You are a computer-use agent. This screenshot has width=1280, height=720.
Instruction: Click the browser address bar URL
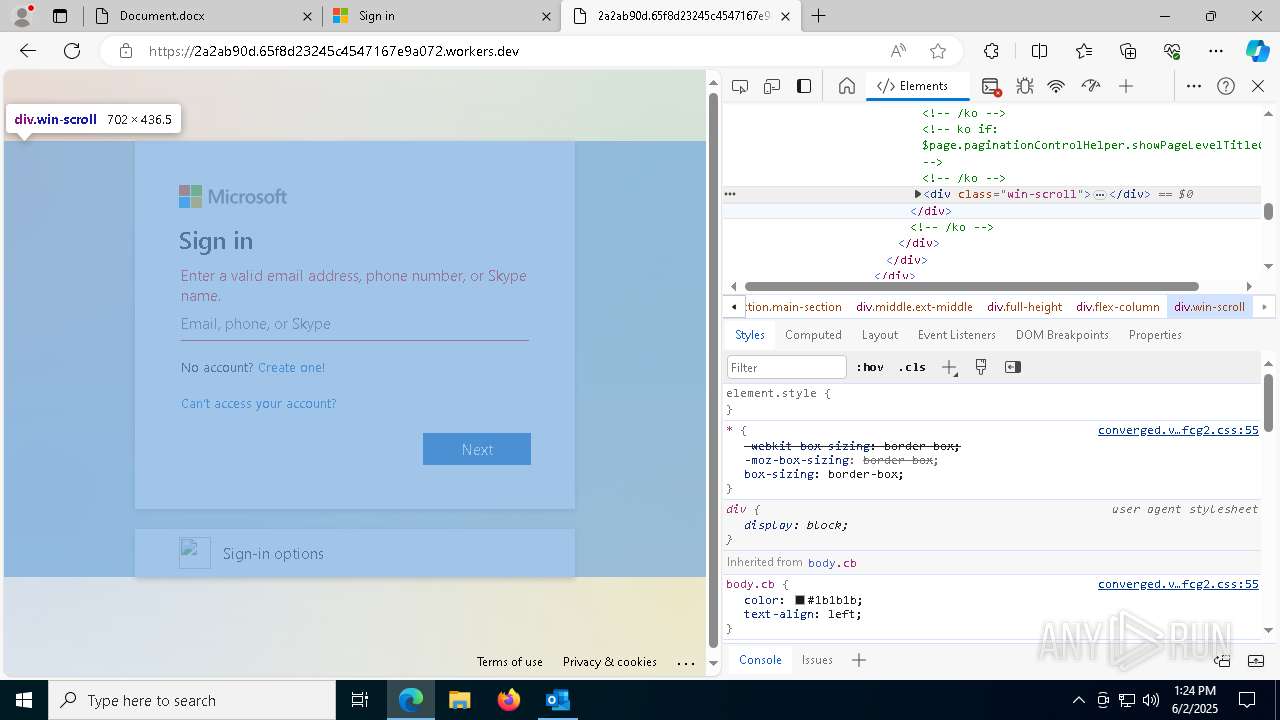334,51
